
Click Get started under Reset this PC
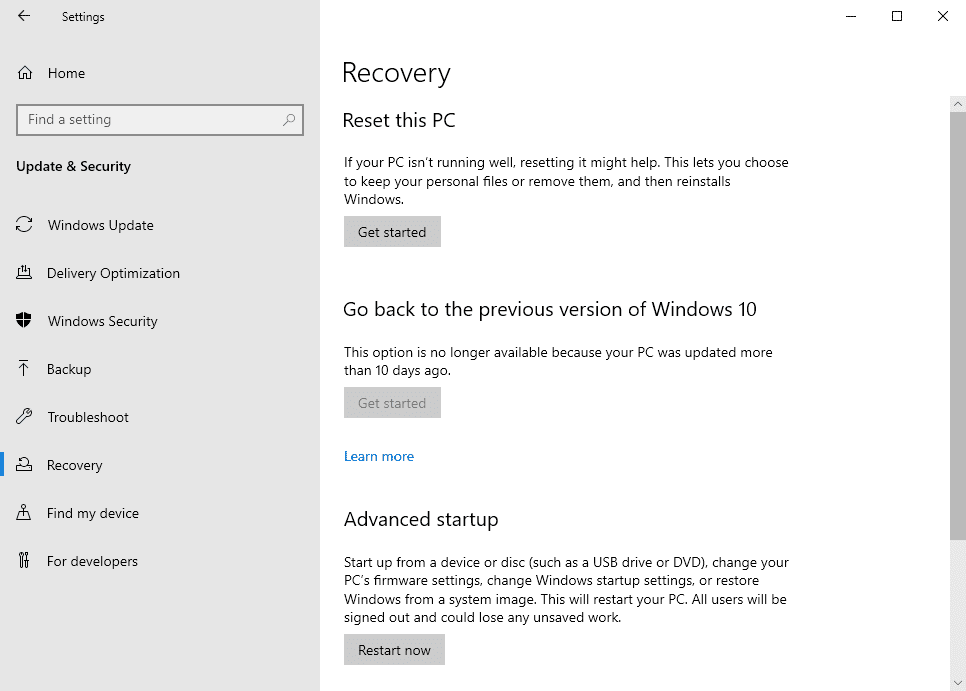pos(392,232)
